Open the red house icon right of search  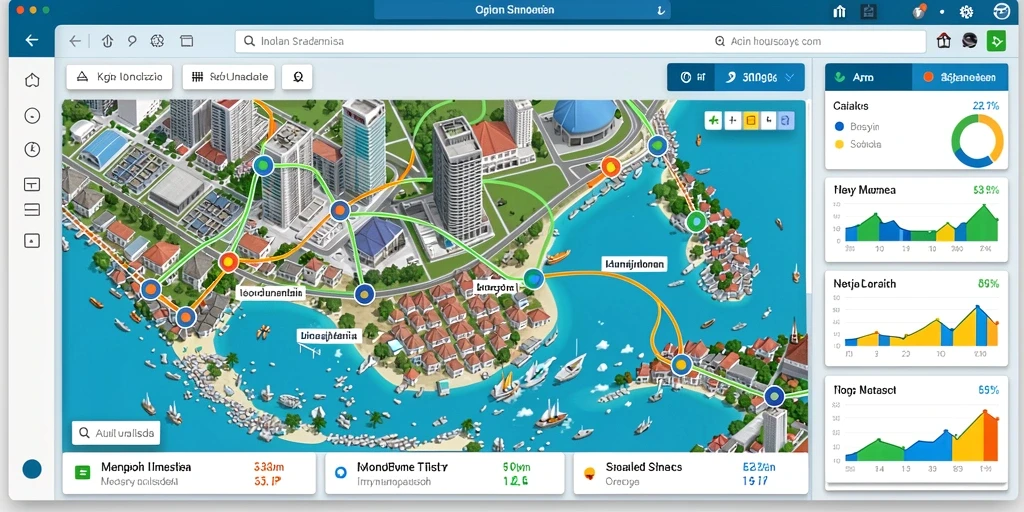click(944, 41)
